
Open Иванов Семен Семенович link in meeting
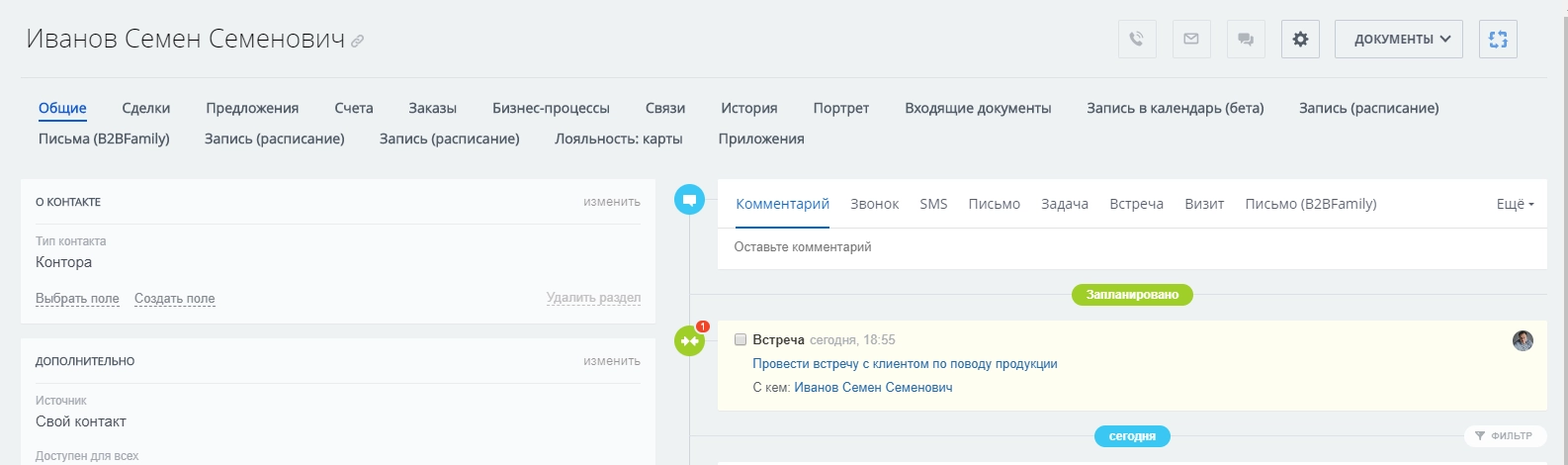[873, 388]
